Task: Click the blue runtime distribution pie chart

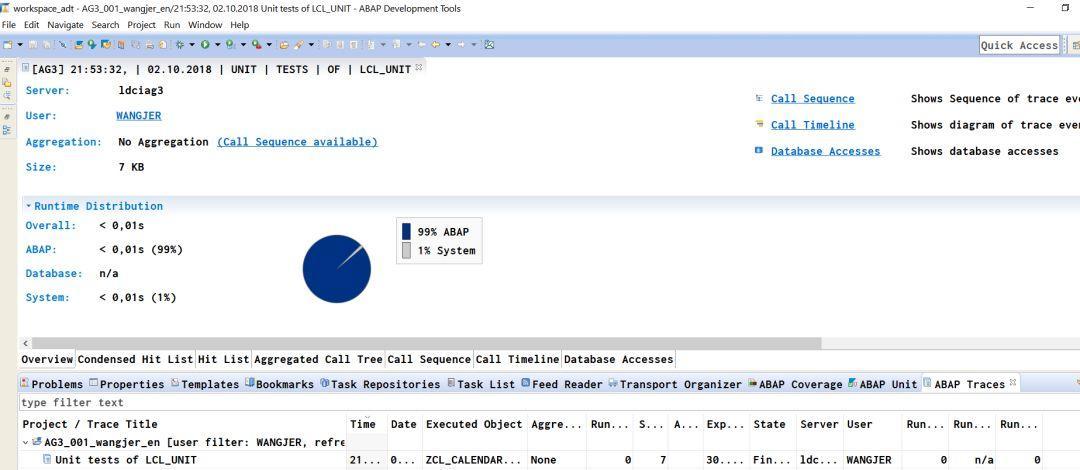Action: (x=336, y=269)
